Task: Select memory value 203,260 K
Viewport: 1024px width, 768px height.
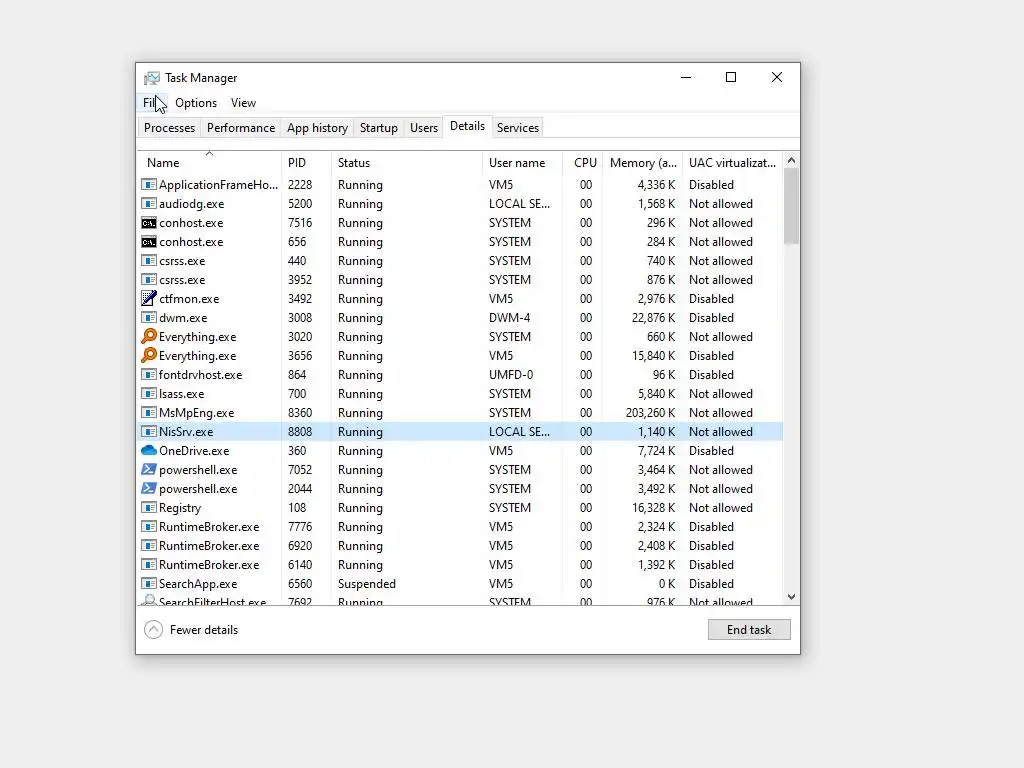Action: pyautogui.click(x=650, y=413)
